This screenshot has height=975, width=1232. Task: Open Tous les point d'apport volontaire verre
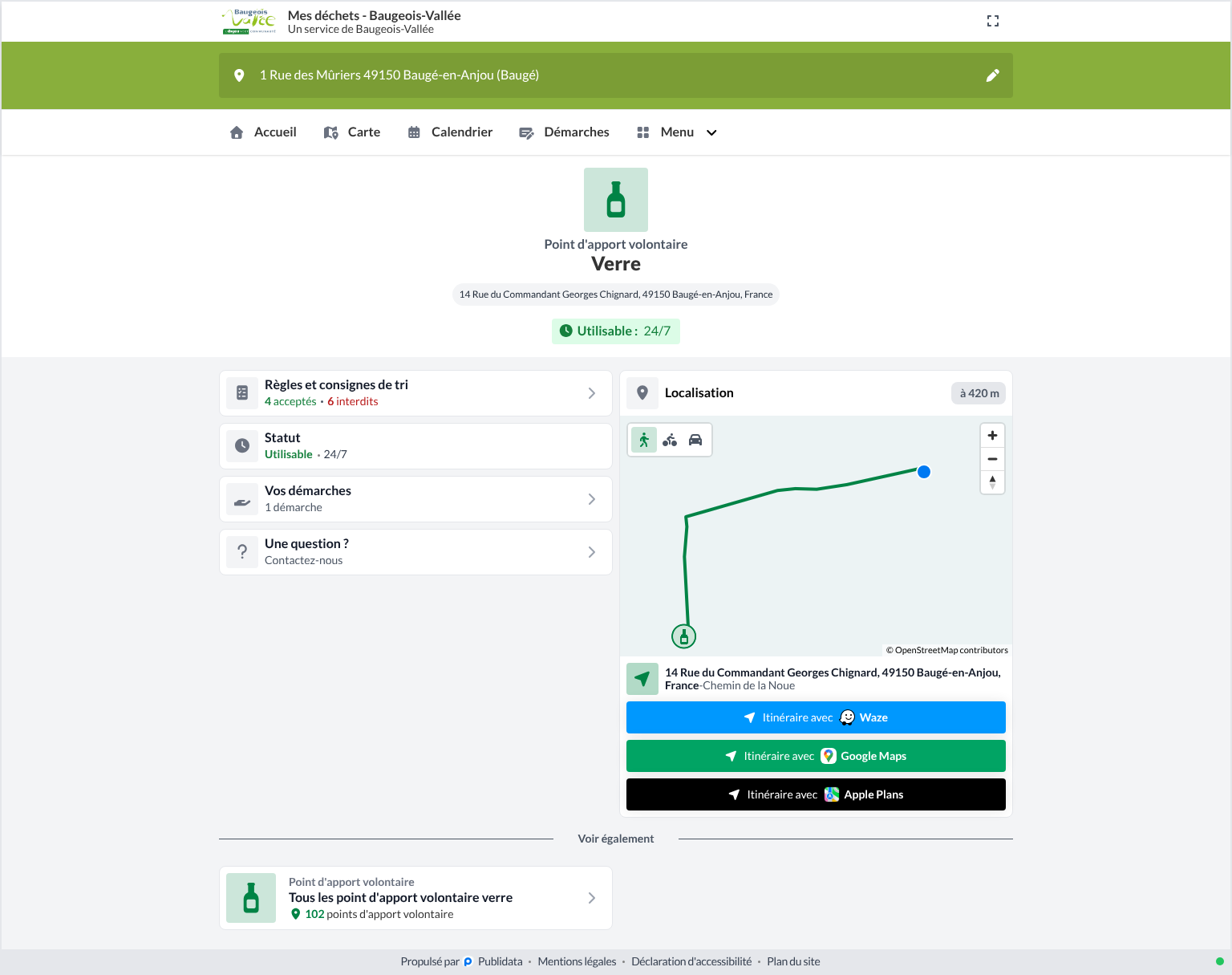coord(415,898)
